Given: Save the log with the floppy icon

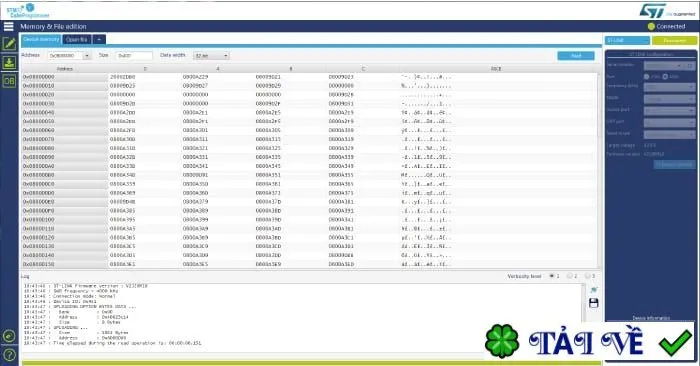Looking at the screenshot, I should point(593,304).
